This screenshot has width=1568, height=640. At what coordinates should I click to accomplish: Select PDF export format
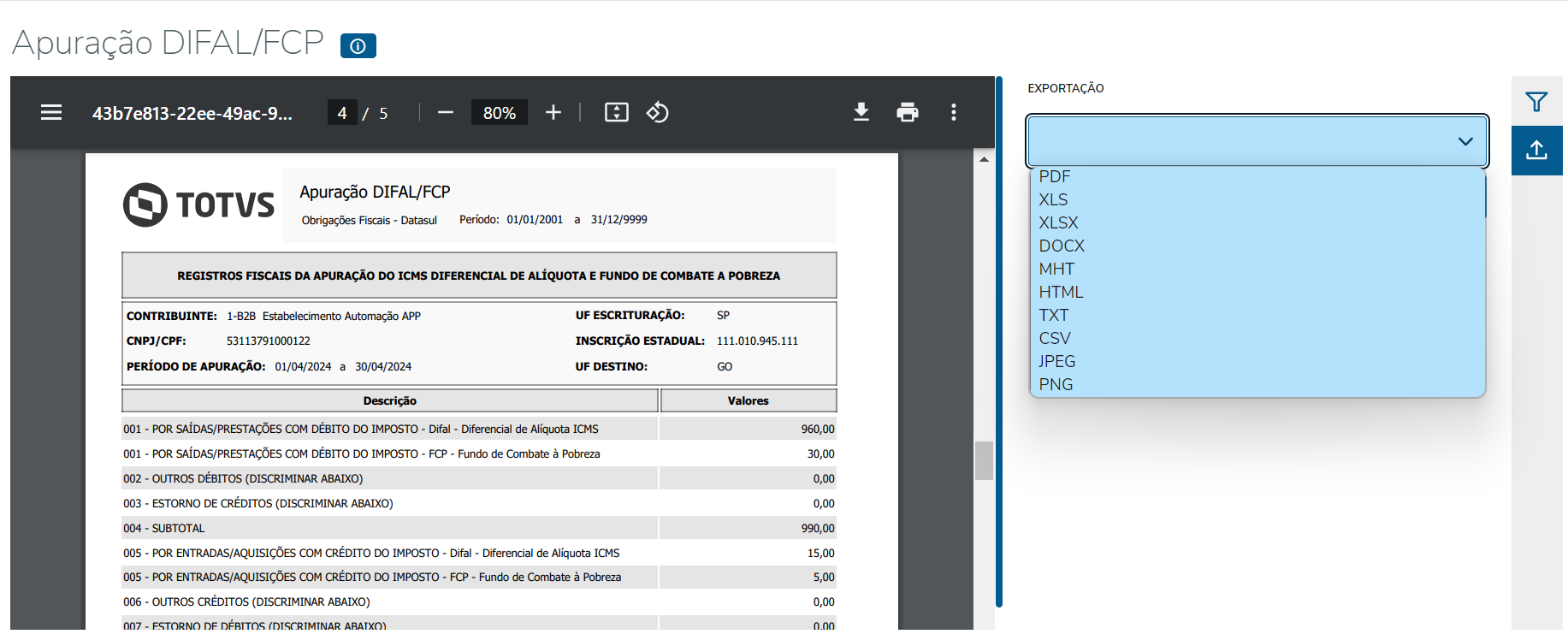tap(1257, 176)
